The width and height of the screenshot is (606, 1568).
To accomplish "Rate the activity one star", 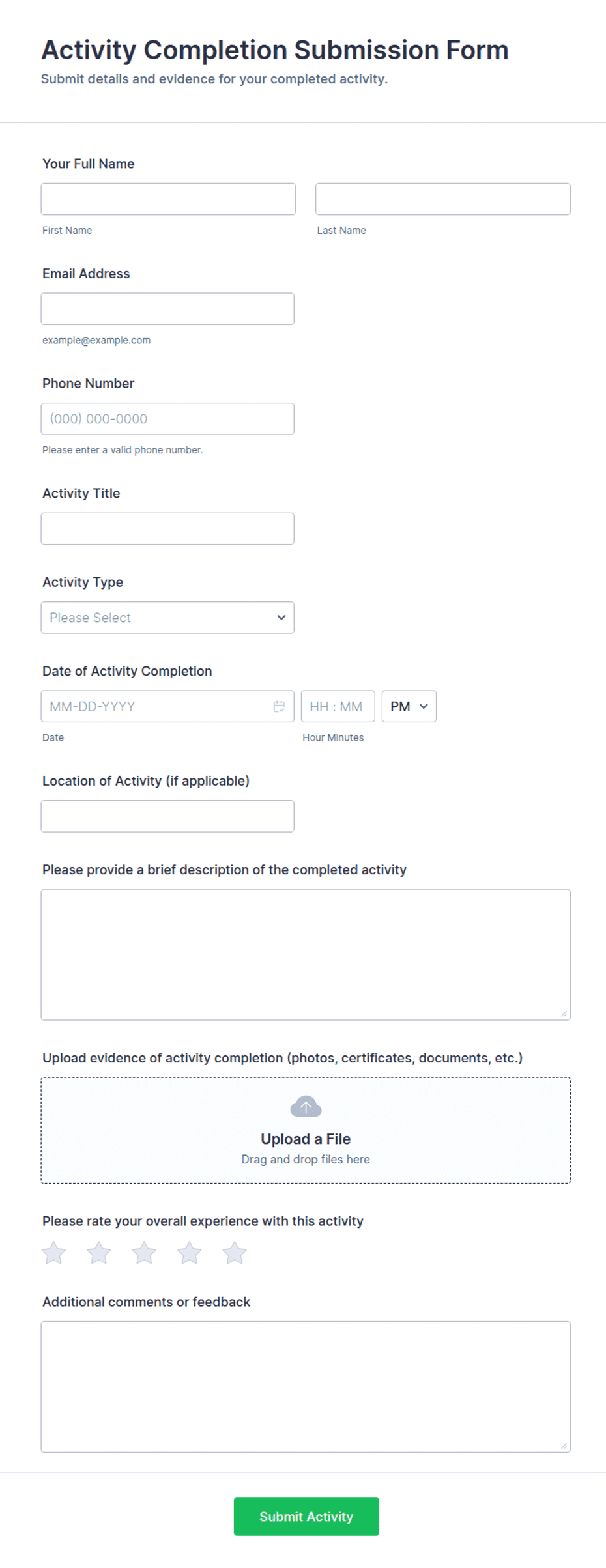I will (x=54, y=1253).
